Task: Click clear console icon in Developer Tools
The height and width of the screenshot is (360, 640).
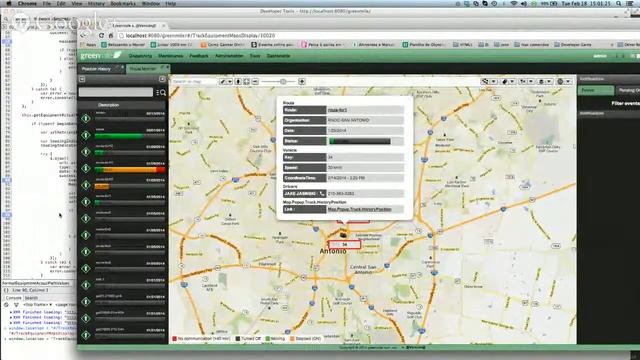Action: click(6, 304)
